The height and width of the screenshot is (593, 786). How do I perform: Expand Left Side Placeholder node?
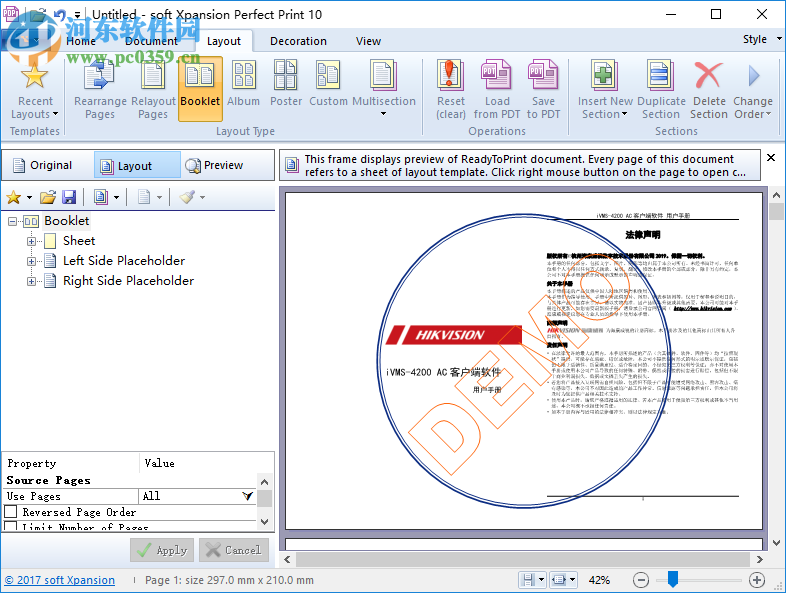(x=31, y=261)
